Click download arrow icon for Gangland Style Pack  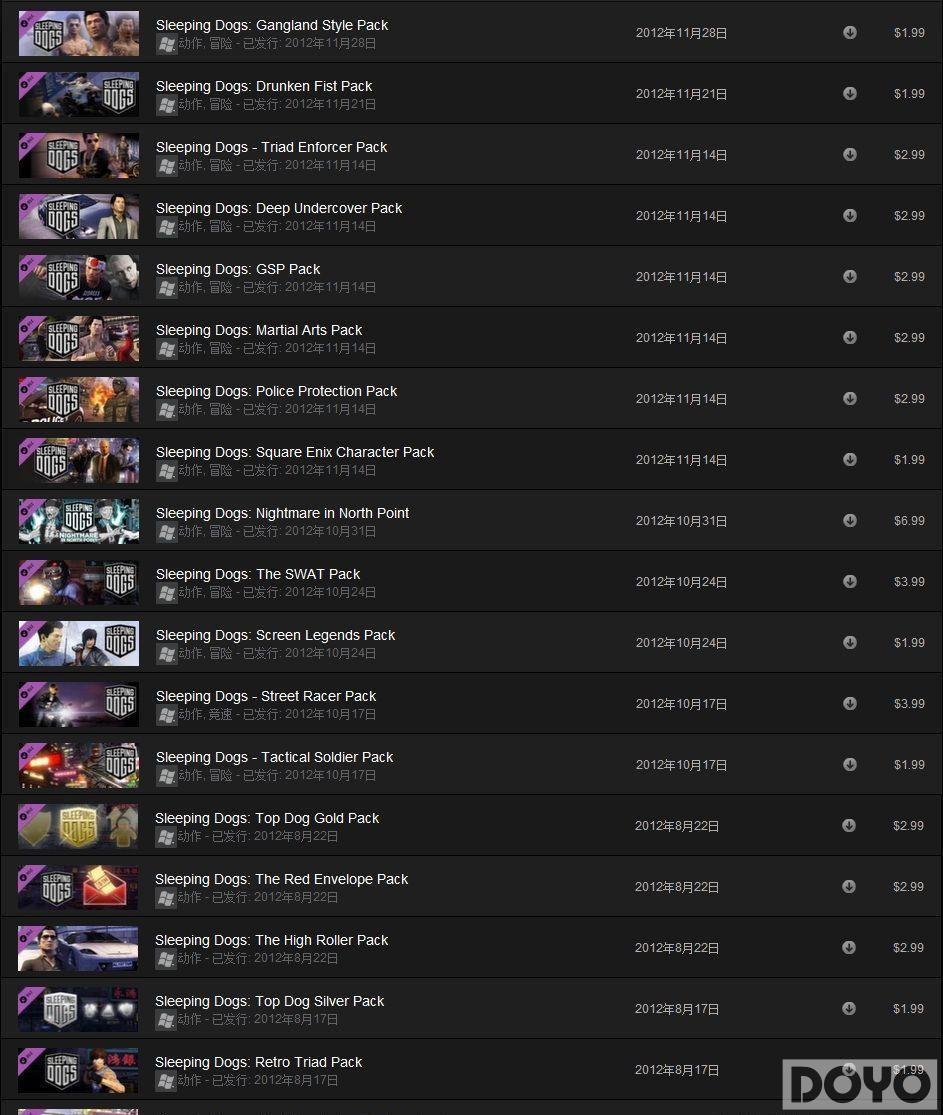click(849, 33)
